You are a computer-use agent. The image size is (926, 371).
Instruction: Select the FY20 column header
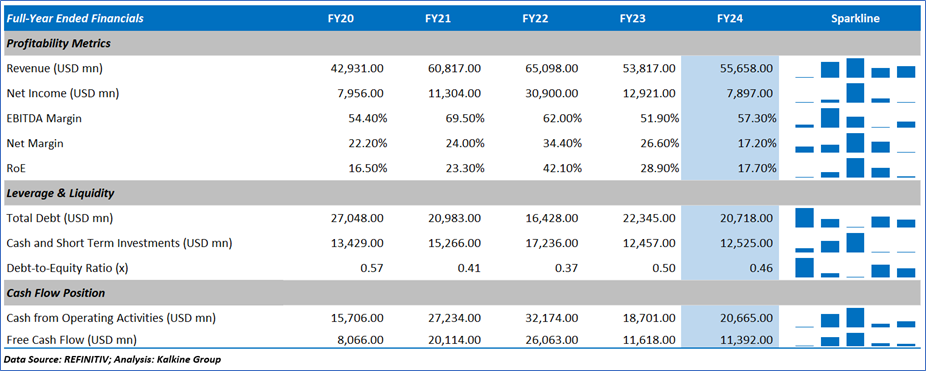click(341, 18)
